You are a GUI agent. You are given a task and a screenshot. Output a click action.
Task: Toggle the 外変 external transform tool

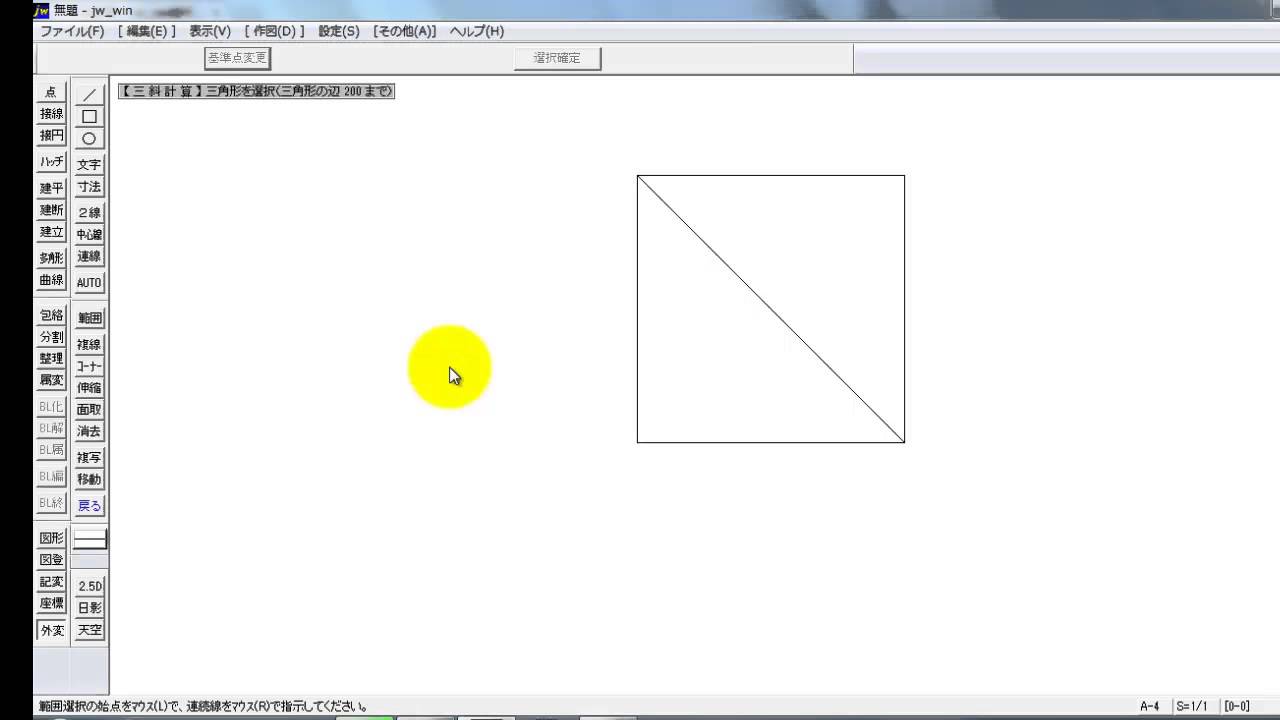51,630
